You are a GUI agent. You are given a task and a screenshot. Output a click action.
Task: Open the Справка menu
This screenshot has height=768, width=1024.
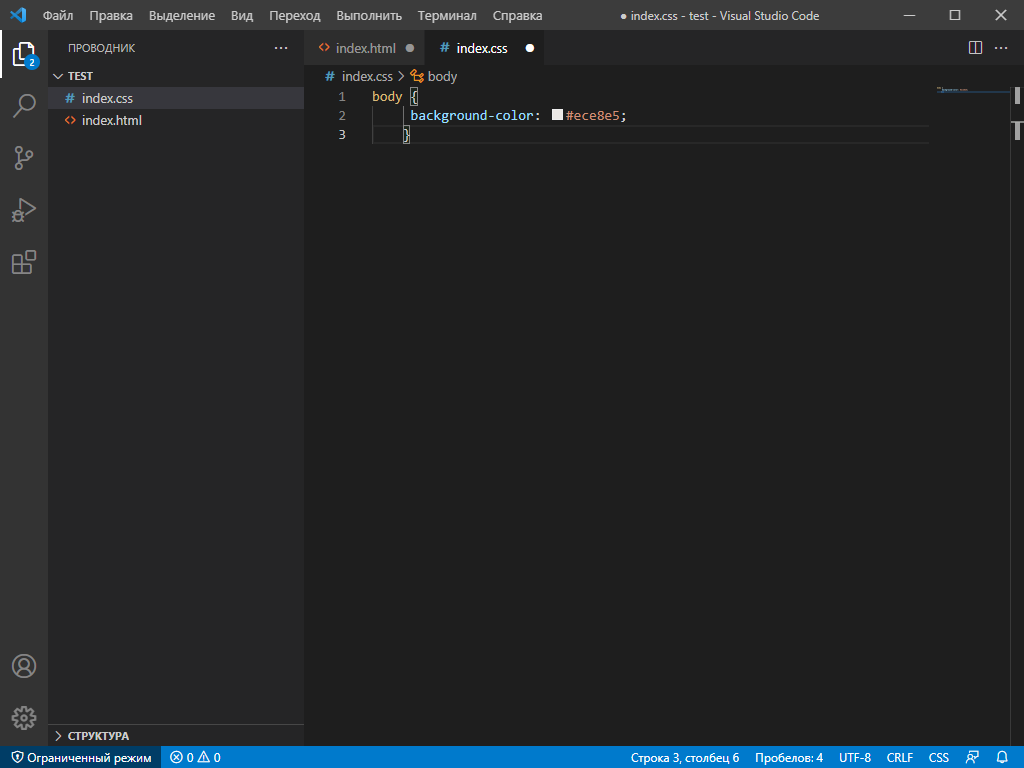[x=517, y=16]
